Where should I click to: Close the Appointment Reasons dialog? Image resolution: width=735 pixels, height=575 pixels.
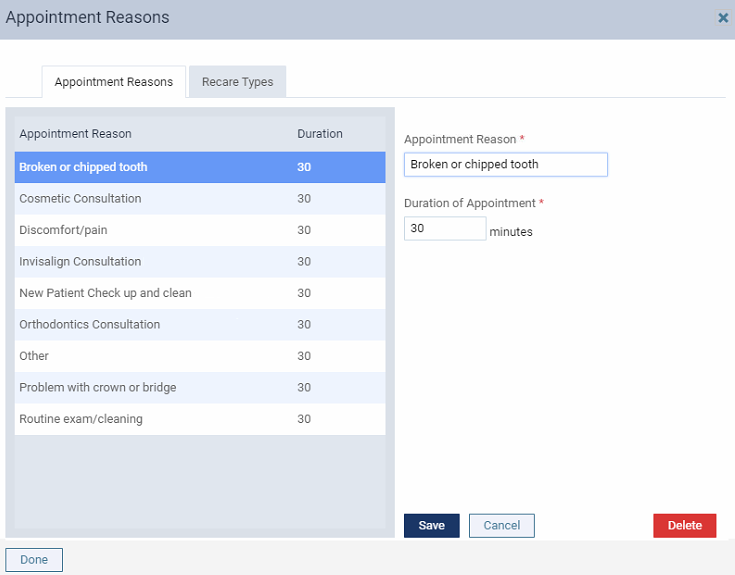723,18
